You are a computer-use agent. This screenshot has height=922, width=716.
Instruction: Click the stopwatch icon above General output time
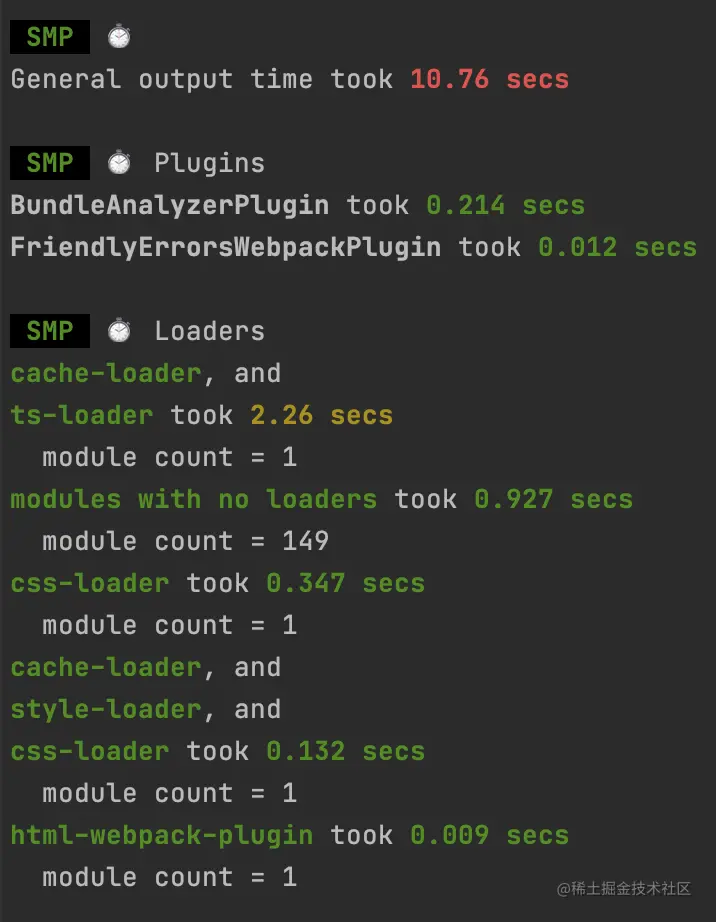coord(120,37)
